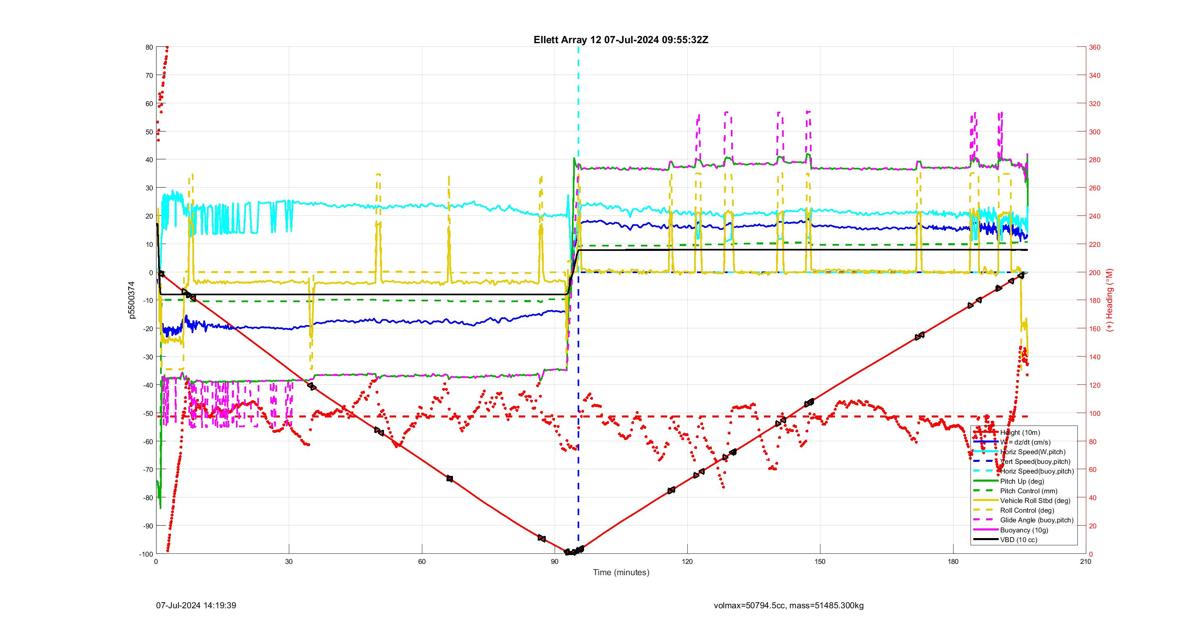Click the 70 tick on p5500374 axis
1200x622 pixels.
point(148,75)
